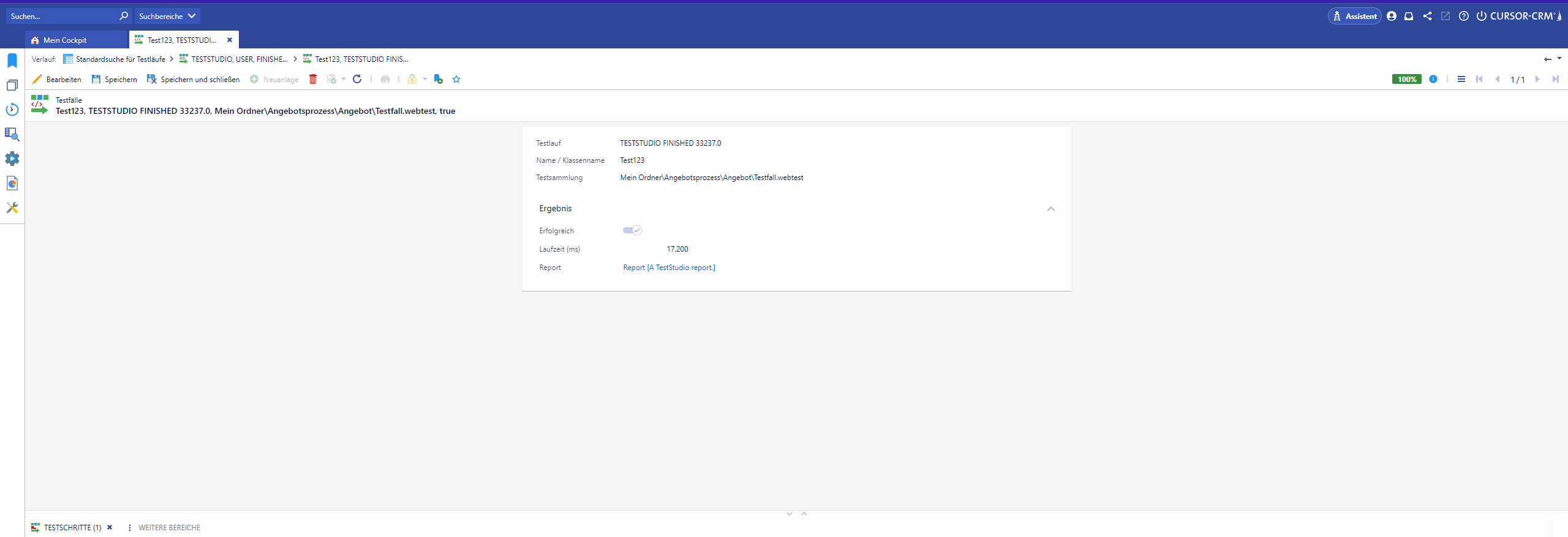The height and width of the screenshot is (537, 1568).
Task: Add record to favorites with the star icon
Action: [456, 79]
